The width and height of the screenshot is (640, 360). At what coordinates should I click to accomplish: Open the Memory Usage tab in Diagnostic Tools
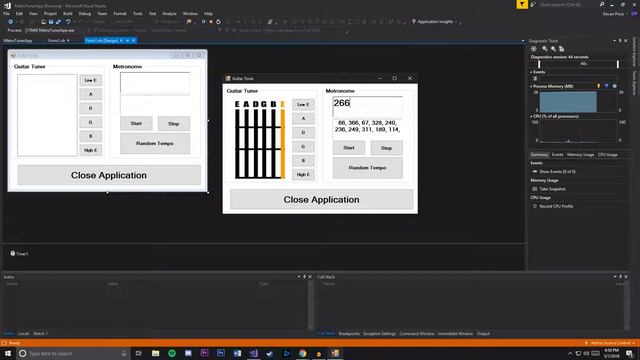580,155
